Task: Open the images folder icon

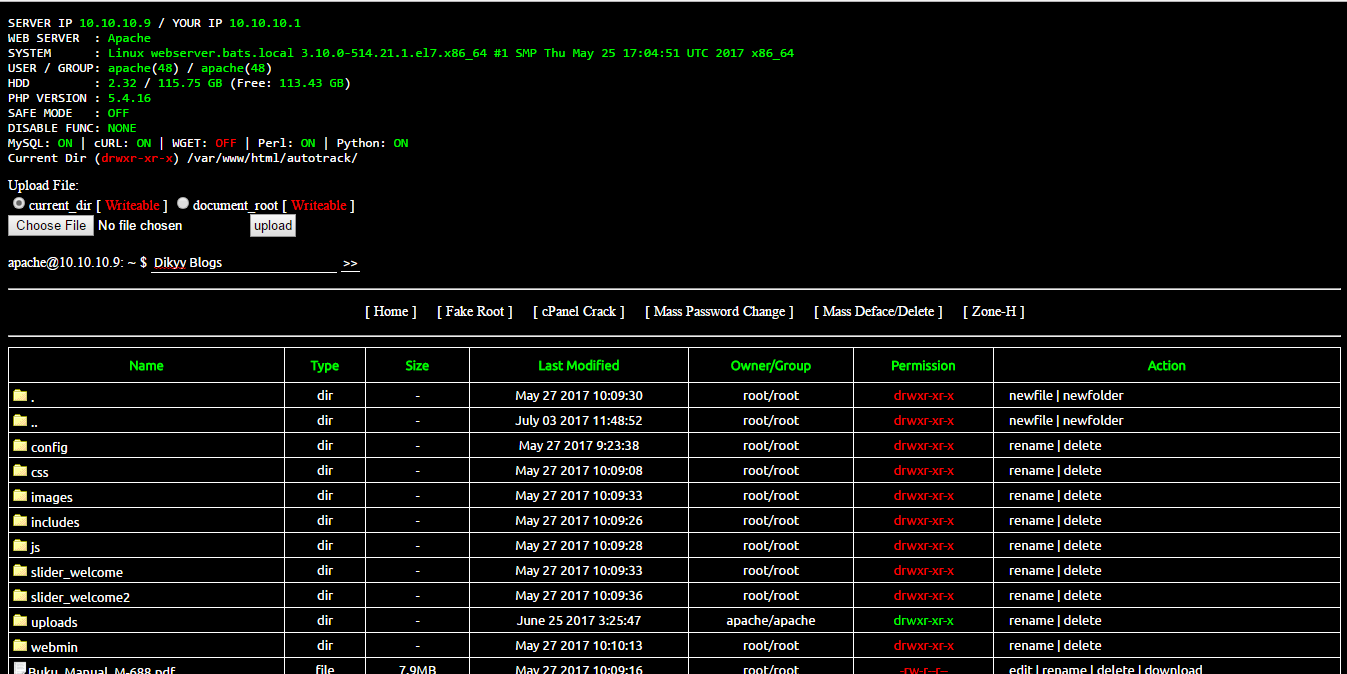Action: point(20,495)
